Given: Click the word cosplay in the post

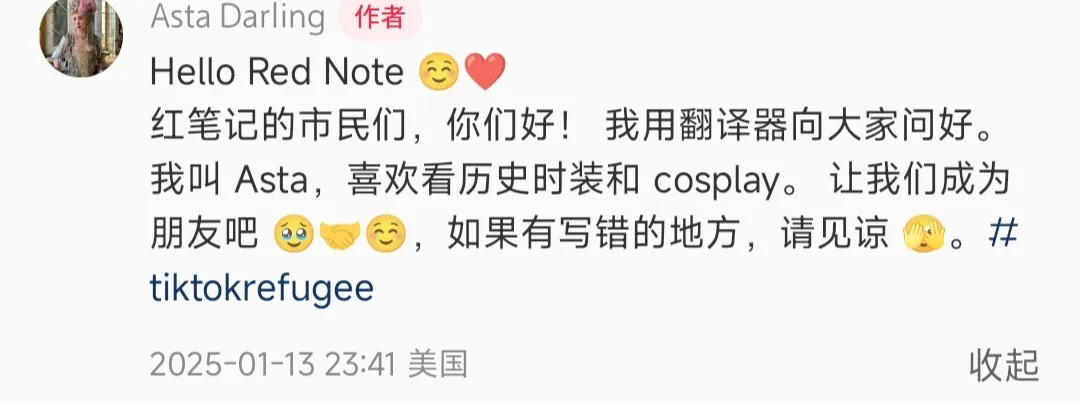Looking at the screenshot, I should [714, 183].
